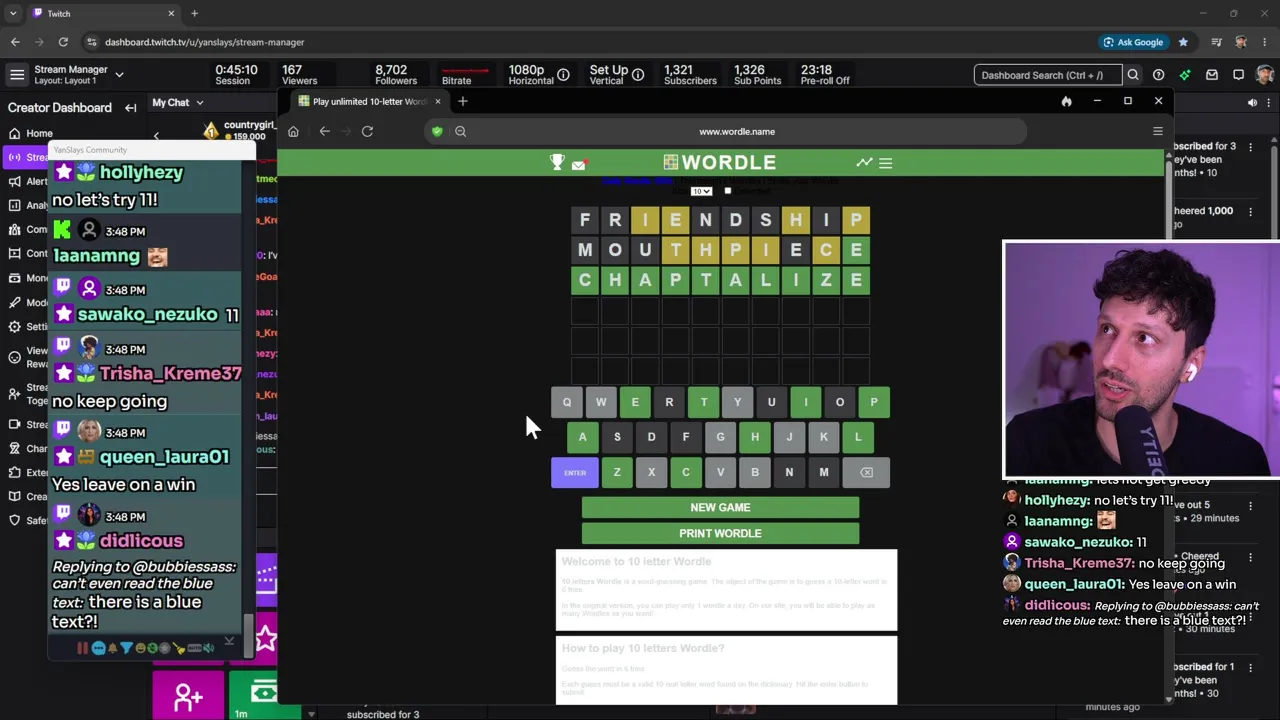Open the Wordle word size dropdown
The image size is (1280, 720).
(701, 191)
